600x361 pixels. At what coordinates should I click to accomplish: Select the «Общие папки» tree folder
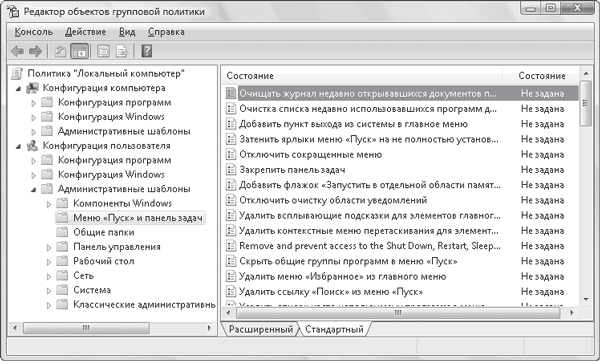point(104,232)
